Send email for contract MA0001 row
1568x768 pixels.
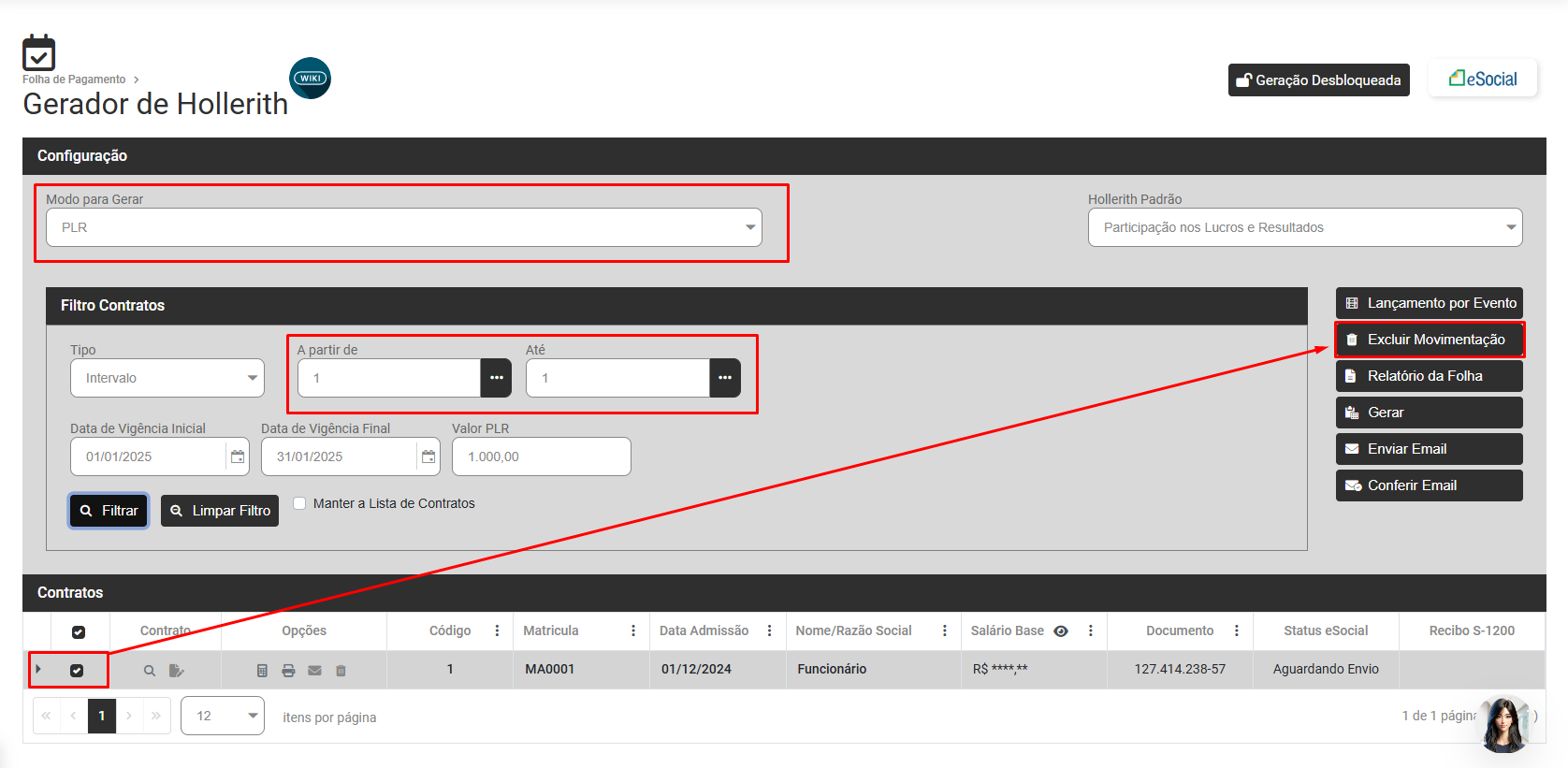pyautogui.click(x=314, y=671)
